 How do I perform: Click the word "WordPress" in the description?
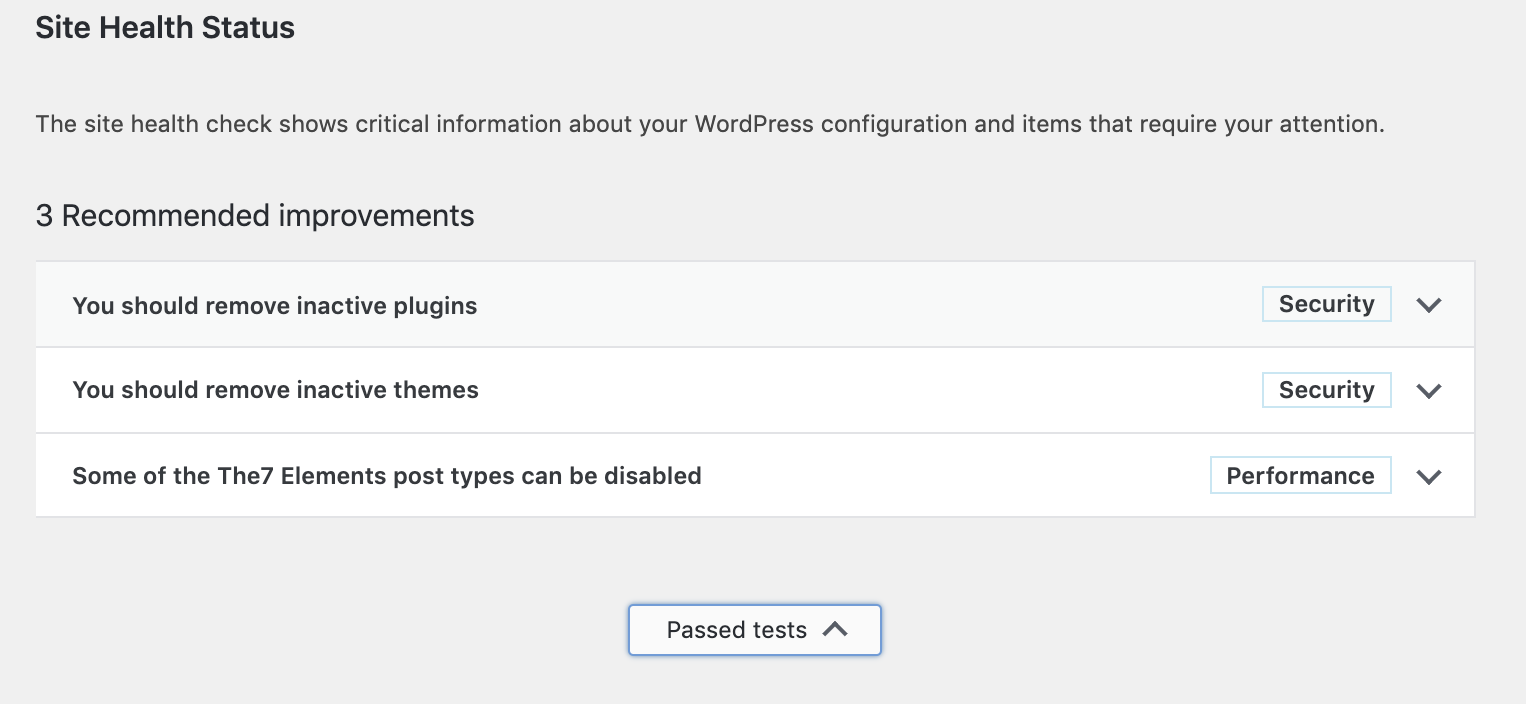753,125
